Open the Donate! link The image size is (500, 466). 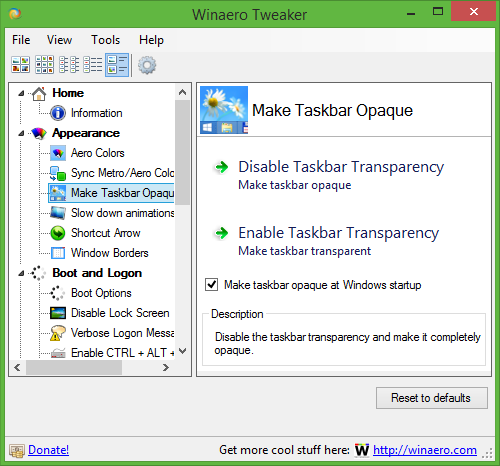click(49, 450)
